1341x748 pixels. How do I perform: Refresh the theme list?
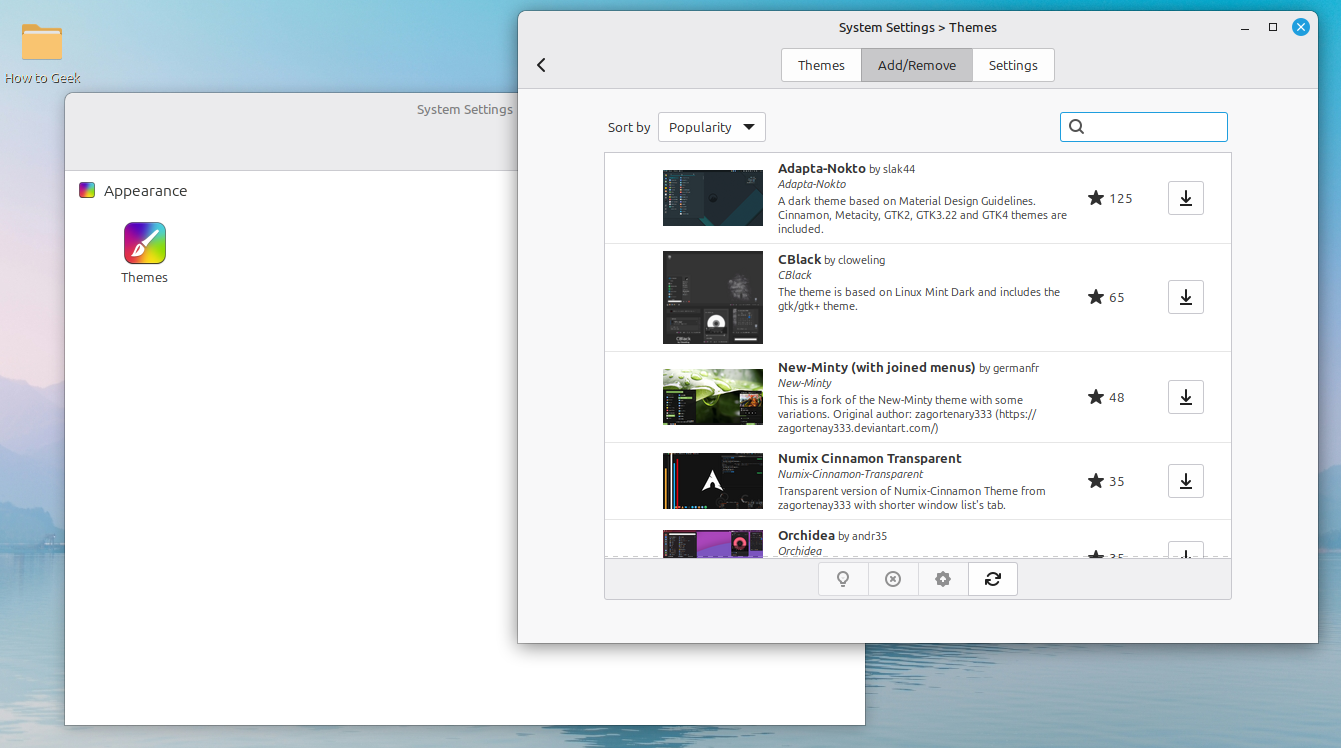click(993, 579)
